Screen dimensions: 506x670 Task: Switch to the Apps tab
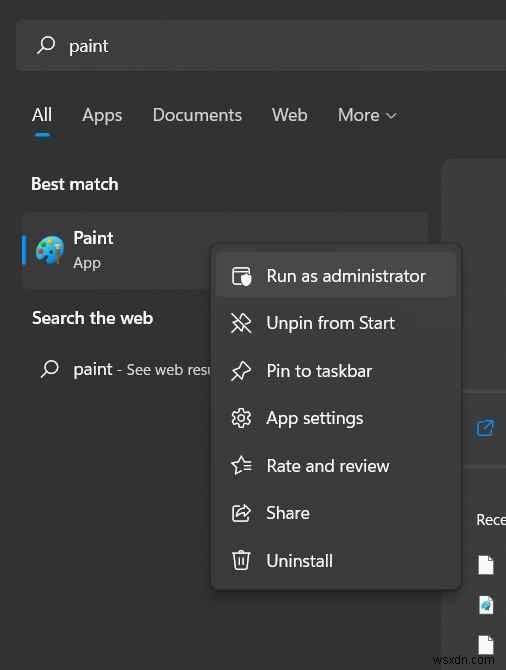[x=102, y=115]
